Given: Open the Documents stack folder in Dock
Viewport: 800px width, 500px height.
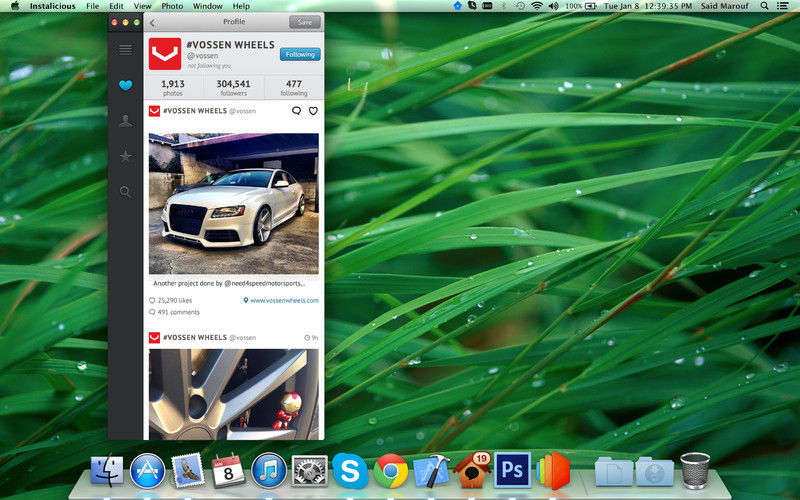Looking at the screenshot, I should (614, 471).
